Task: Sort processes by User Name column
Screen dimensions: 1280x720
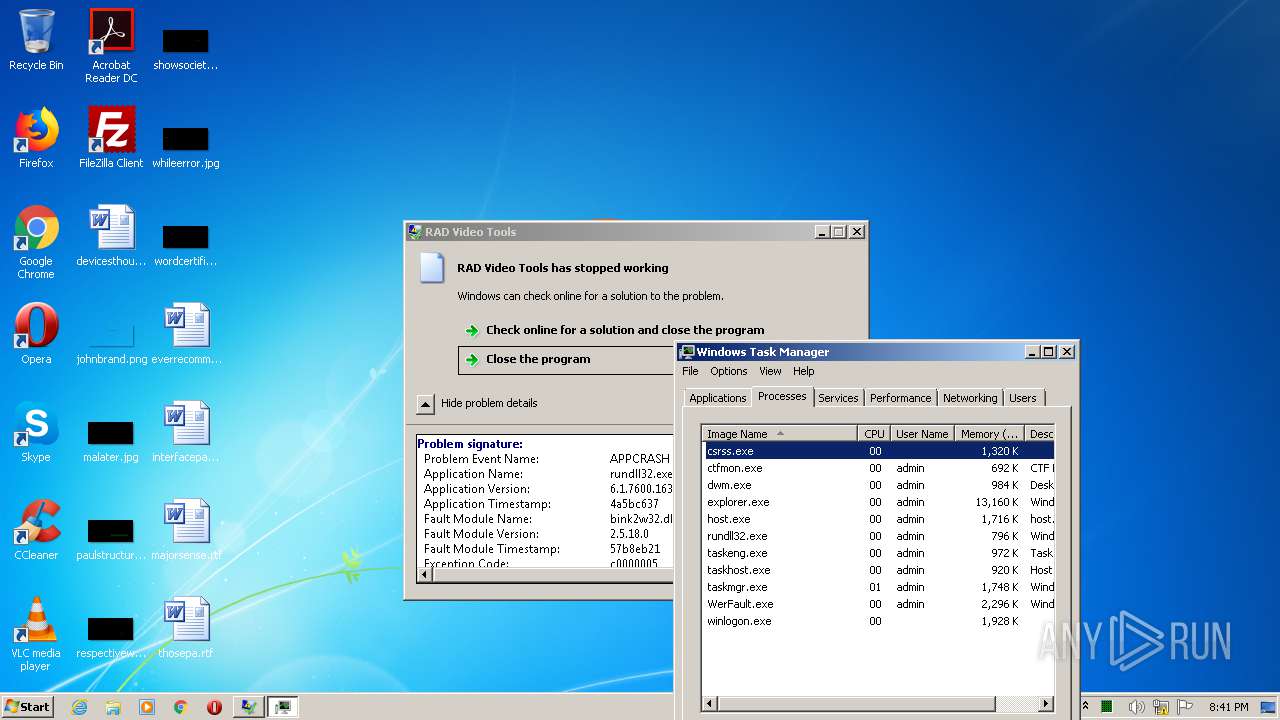Action: tap(922, 434)
